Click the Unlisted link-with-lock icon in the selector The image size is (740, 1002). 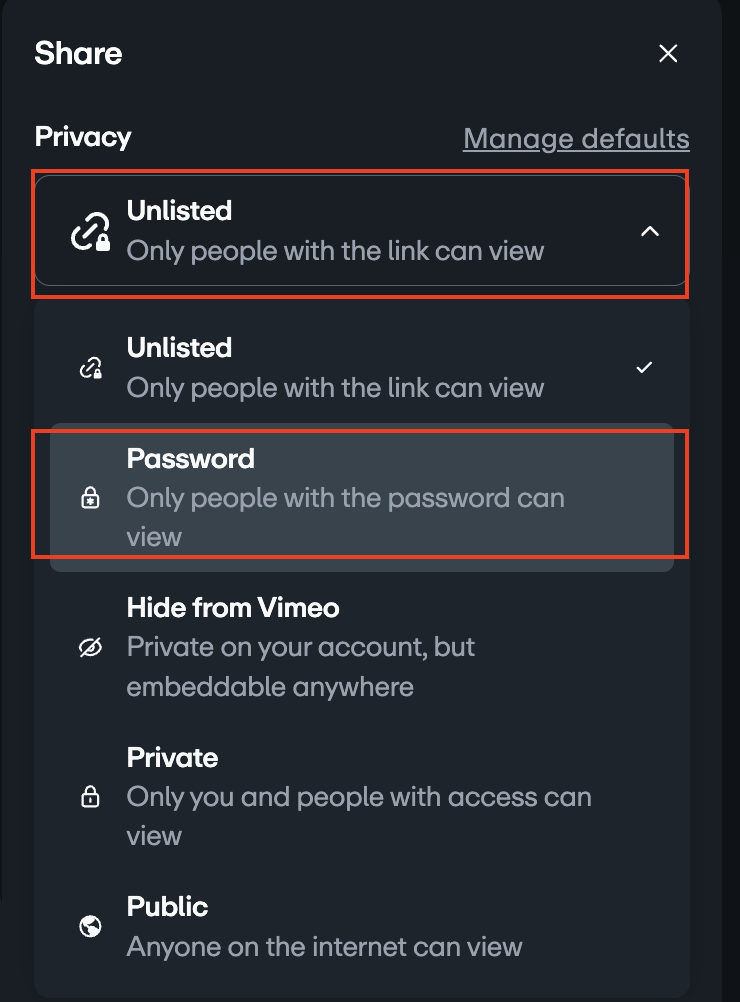pos(90,230)
